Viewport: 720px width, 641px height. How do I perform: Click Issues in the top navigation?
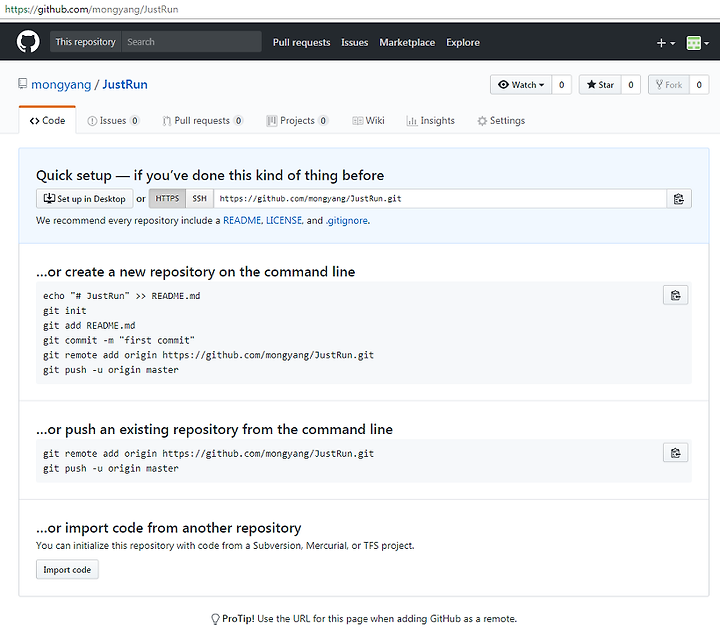point(354,42)
